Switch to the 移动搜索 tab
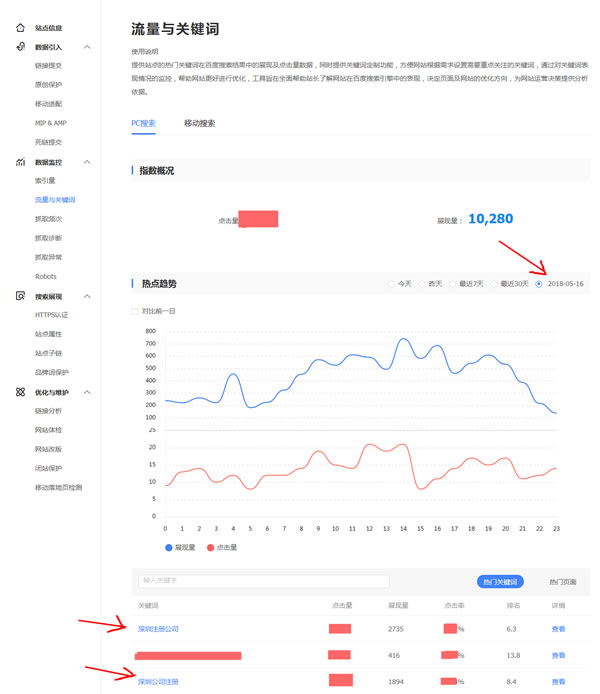The width and height of the screenshot is (600, 694). click(x=199, y=123)
